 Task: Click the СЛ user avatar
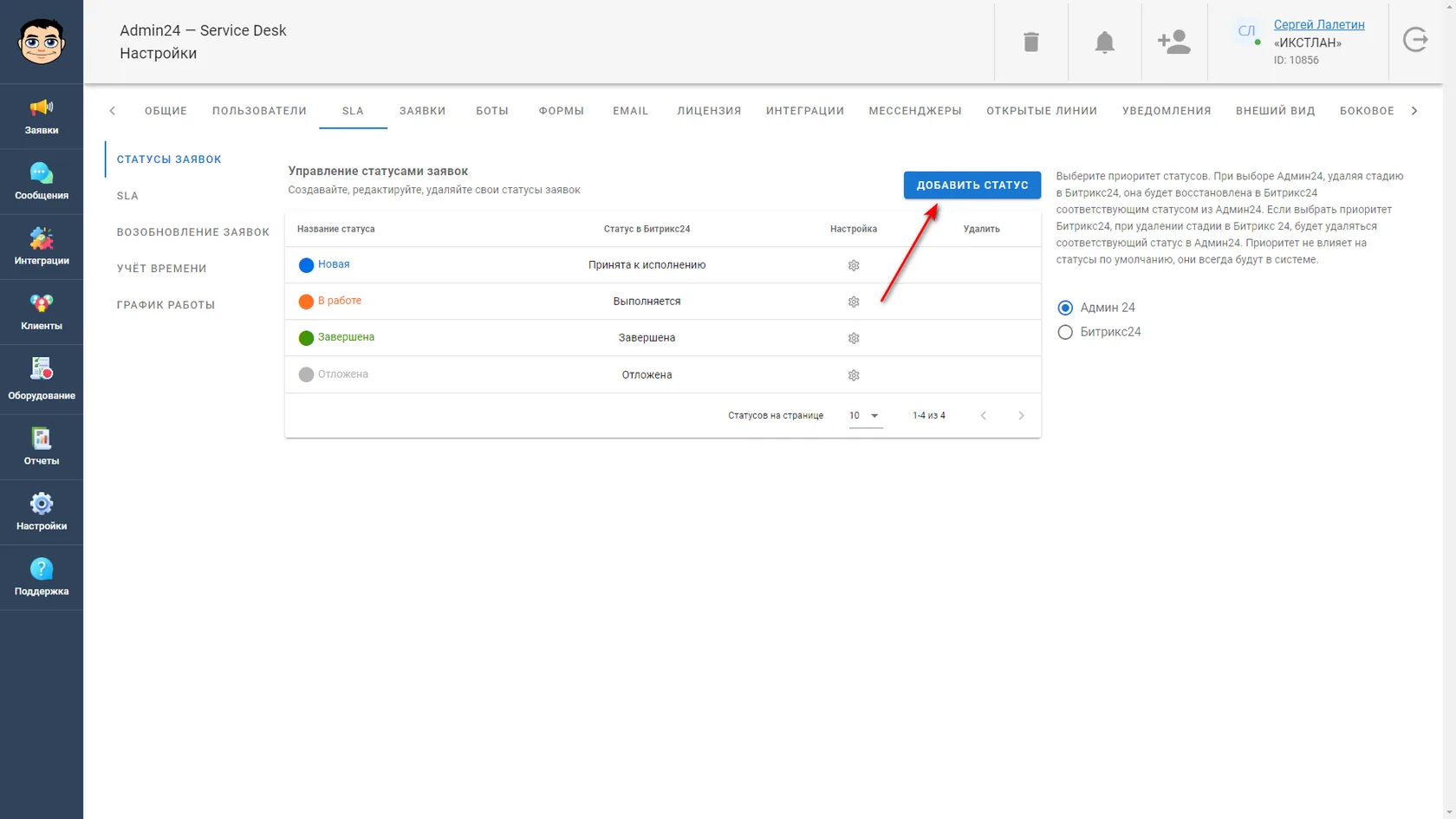pos(1247,32)
